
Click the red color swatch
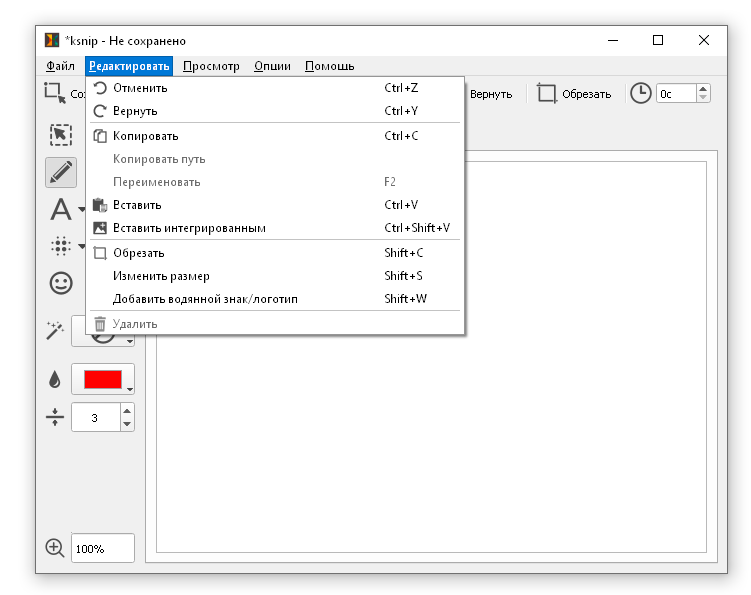point(102,379)
